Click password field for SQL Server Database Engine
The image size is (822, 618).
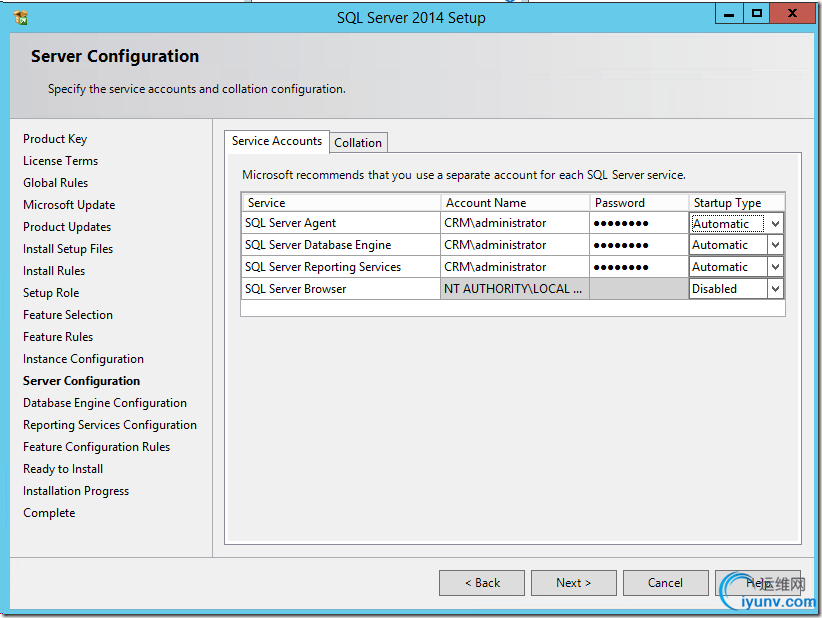click(639, 245)
